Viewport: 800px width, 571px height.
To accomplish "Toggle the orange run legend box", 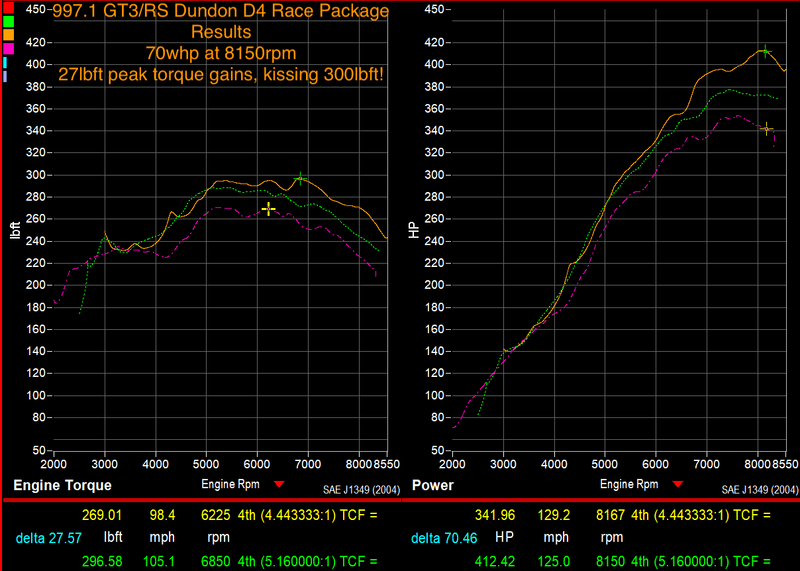I will 8,35.
